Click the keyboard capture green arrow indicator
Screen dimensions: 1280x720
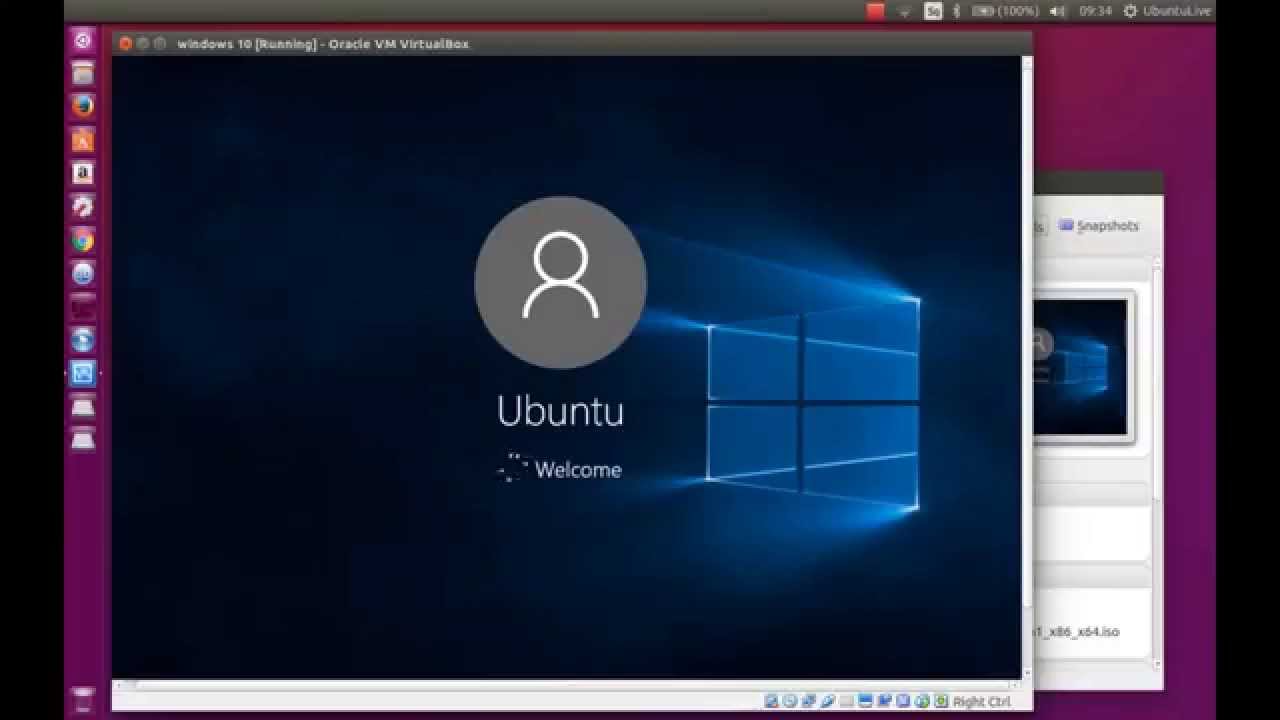[940, 701]
